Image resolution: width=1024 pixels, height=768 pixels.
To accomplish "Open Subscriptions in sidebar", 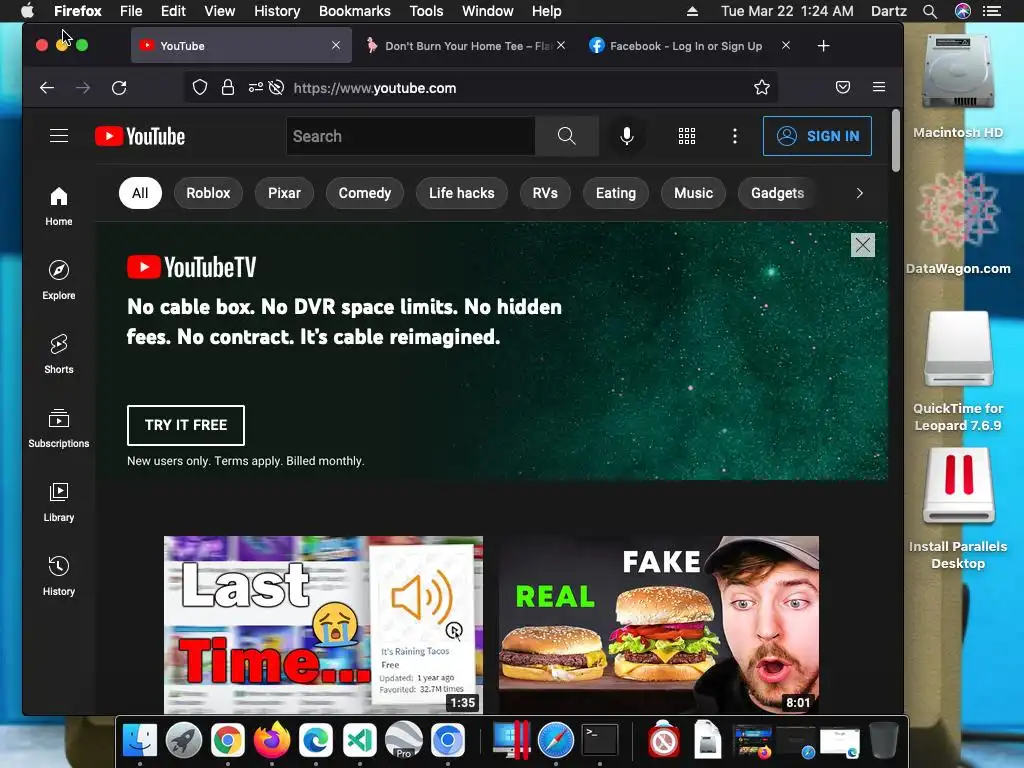I will pos(59,428).
